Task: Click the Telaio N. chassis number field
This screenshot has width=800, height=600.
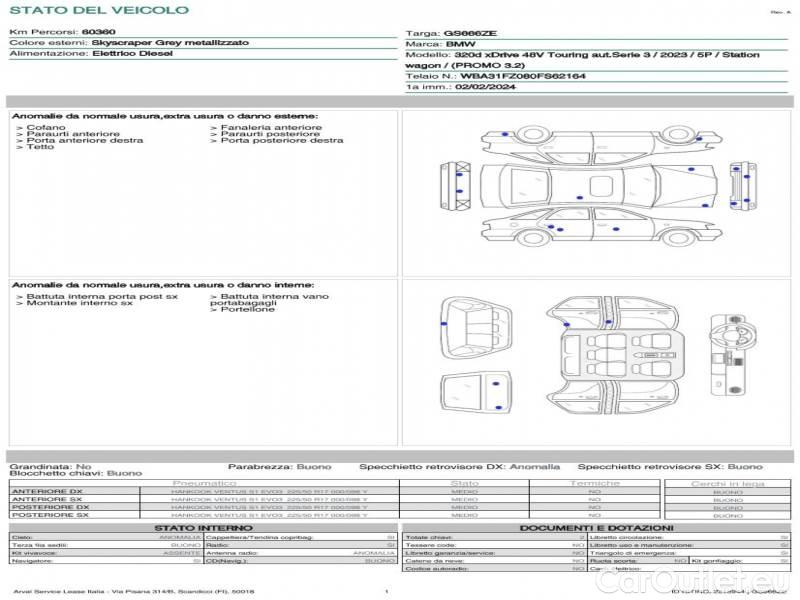Action: [496, 75]
